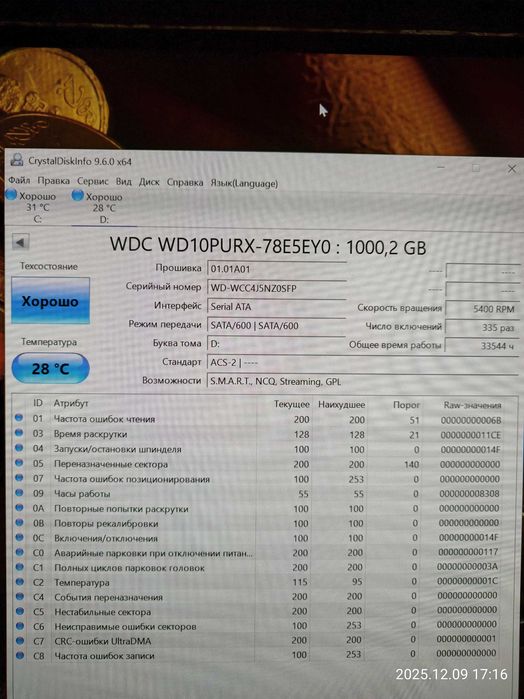Click the status dot for attribute 03

pos(19,433)
